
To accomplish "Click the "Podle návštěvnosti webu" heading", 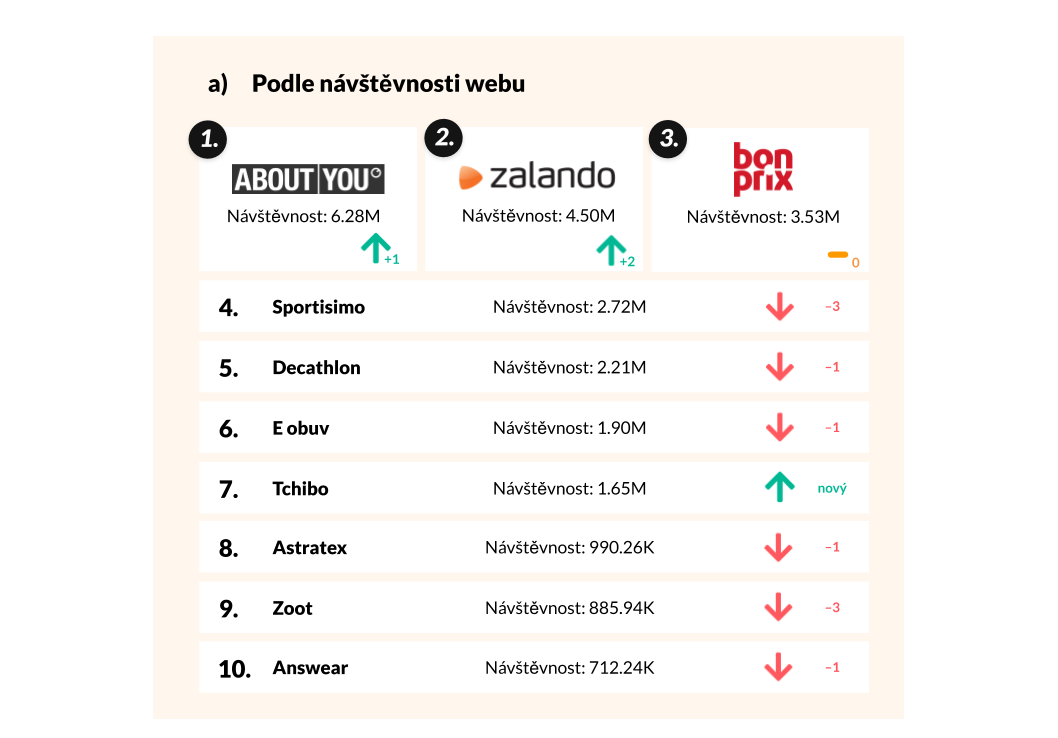I will coord(388,84).
